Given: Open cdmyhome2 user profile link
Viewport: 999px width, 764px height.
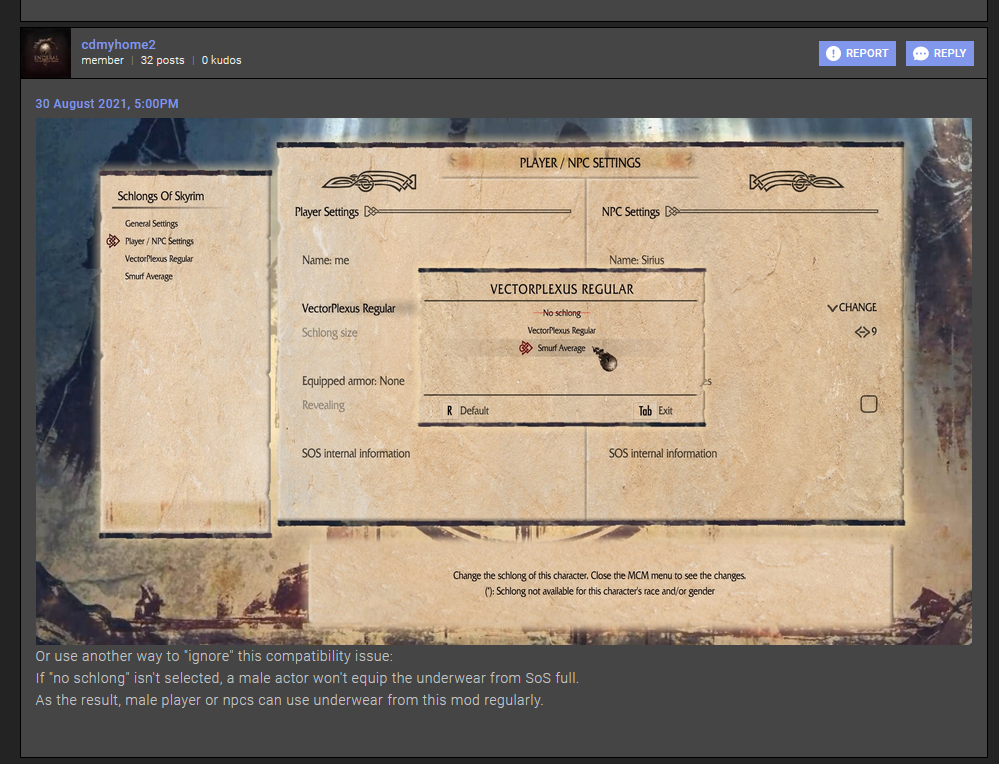Looking at the screenshot, I should 119,45.
